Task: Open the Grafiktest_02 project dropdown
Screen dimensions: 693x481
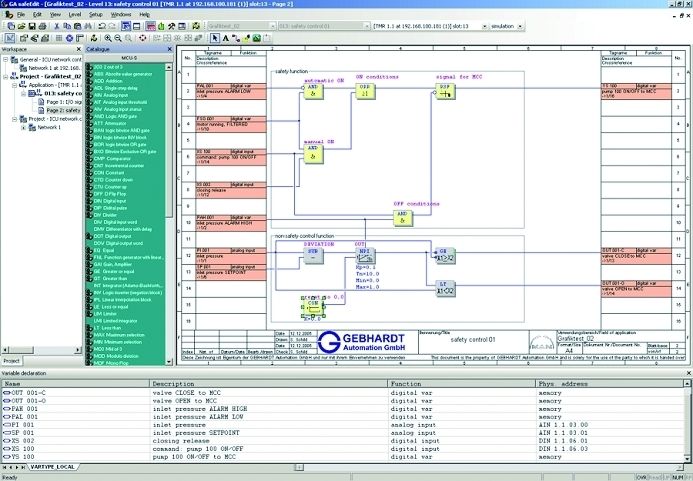Action: [272, 26]
